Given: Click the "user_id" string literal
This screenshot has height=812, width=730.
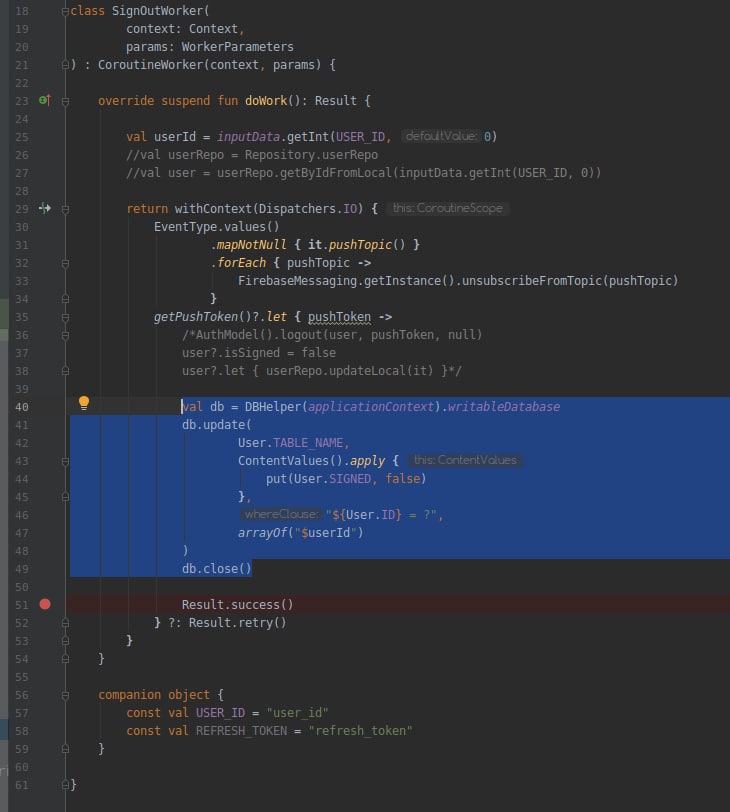Looking at the screenshot, I should click(297, 713).
